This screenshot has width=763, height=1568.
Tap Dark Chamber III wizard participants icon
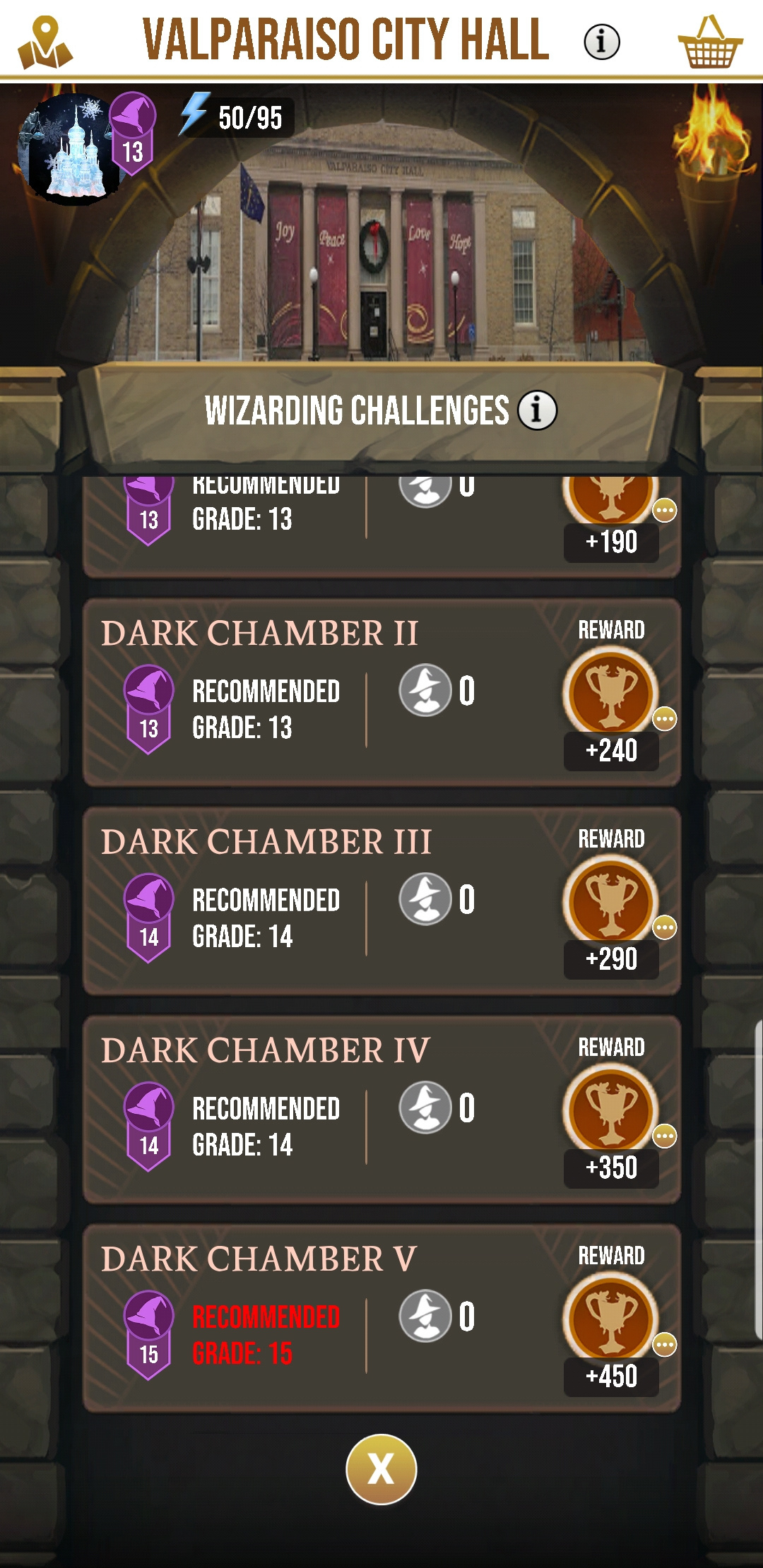425,898
